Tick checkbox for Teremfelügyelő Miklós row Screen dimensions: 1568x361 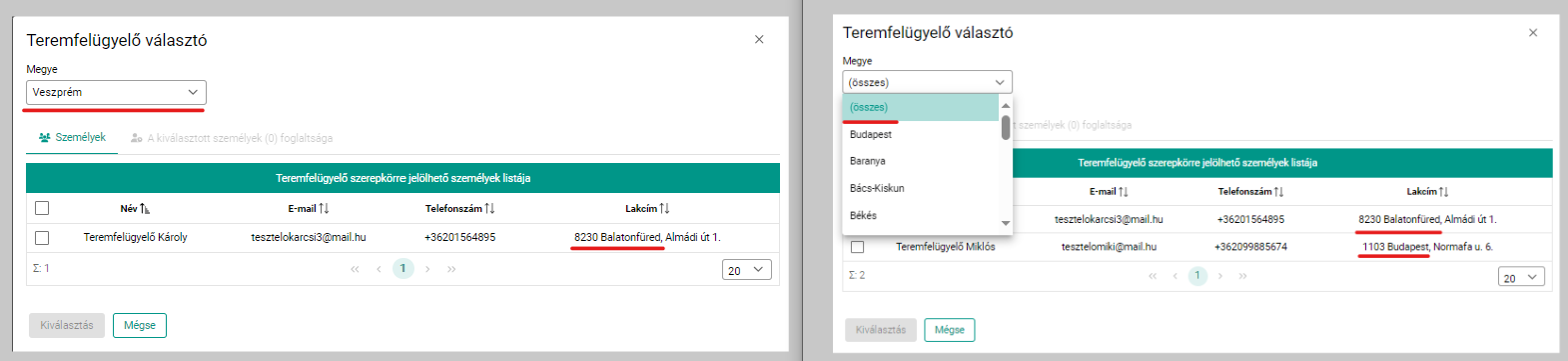pyautogui.click(x=857, y=247)
